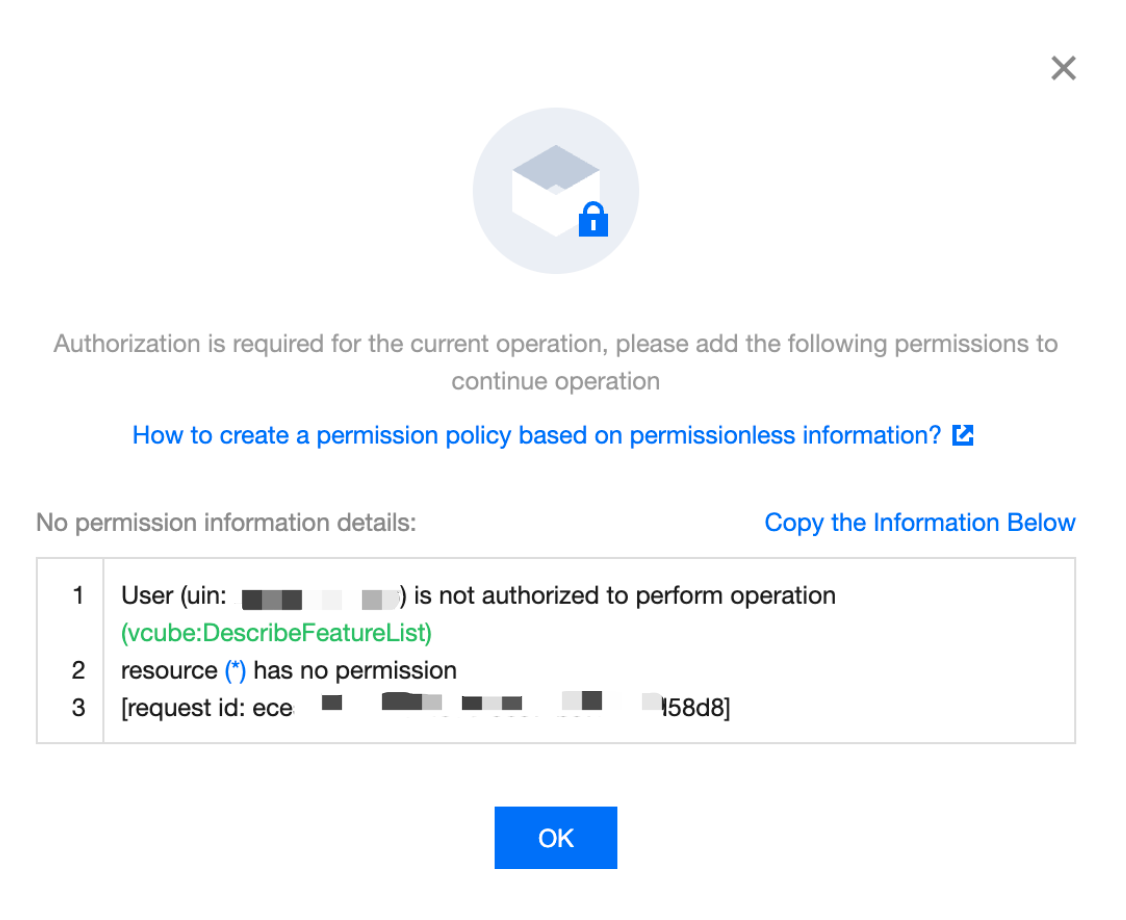Viewport: 1126px width, 920px height.
Task: Close the dialog with the X icon
Action: pyautogui.click(x=1063, y=68)
